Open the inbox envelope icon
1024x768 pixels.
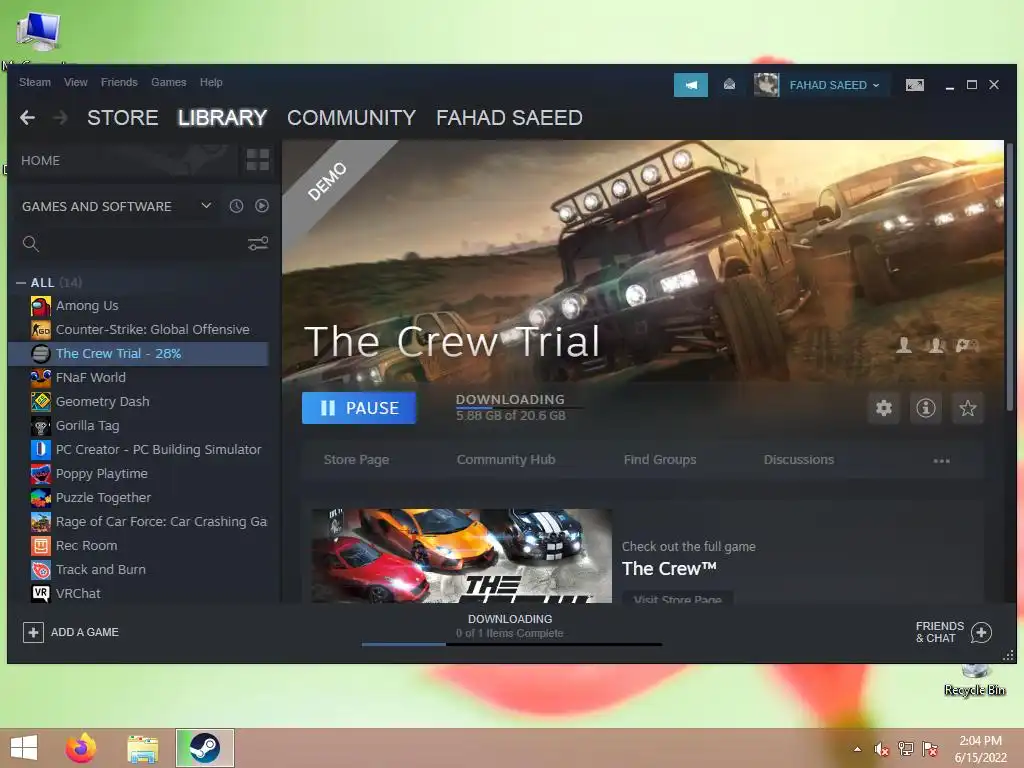pos(729,84)
